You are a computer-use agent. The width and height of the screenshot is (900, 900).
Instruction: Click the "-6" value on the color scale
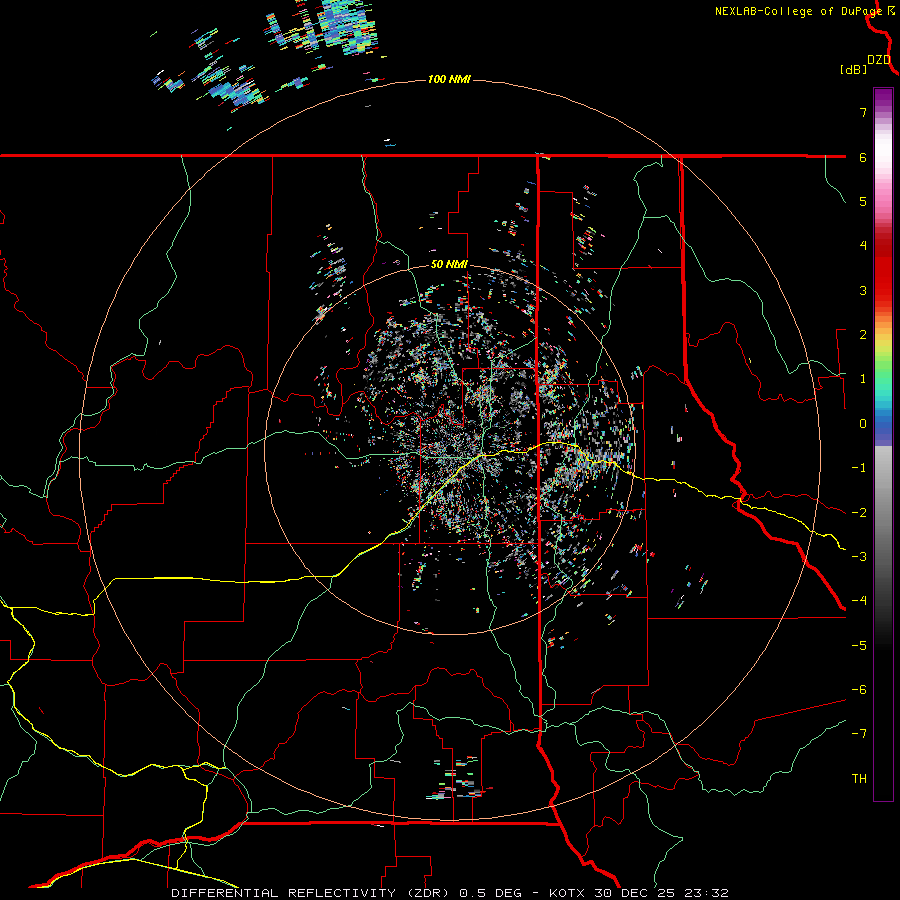pyautogui.click(x=859, y=690)
